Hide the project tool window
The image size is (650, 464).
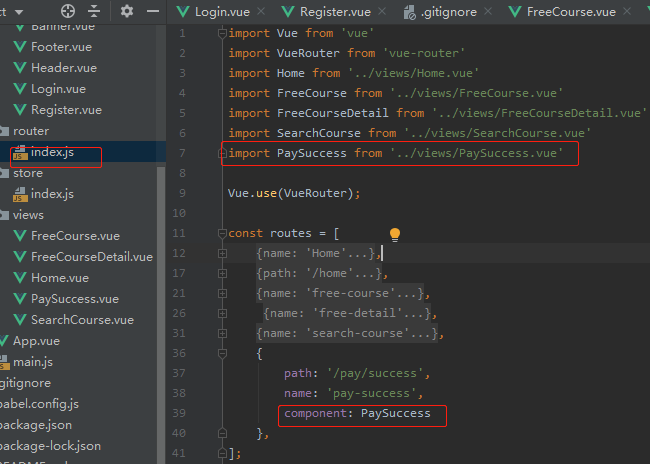coord(152,11)
